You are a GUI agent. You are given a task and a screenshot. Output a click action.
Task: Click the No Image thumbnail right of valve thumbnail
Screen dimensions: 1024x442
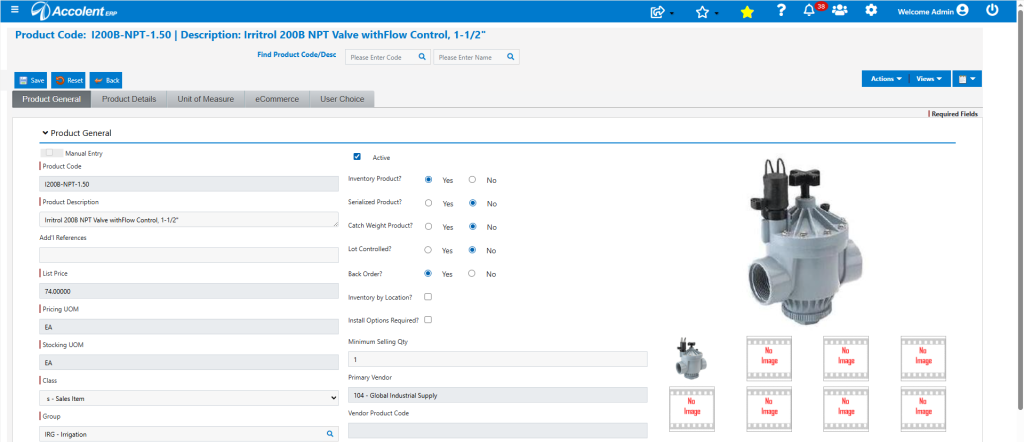(x=769, y=358)
